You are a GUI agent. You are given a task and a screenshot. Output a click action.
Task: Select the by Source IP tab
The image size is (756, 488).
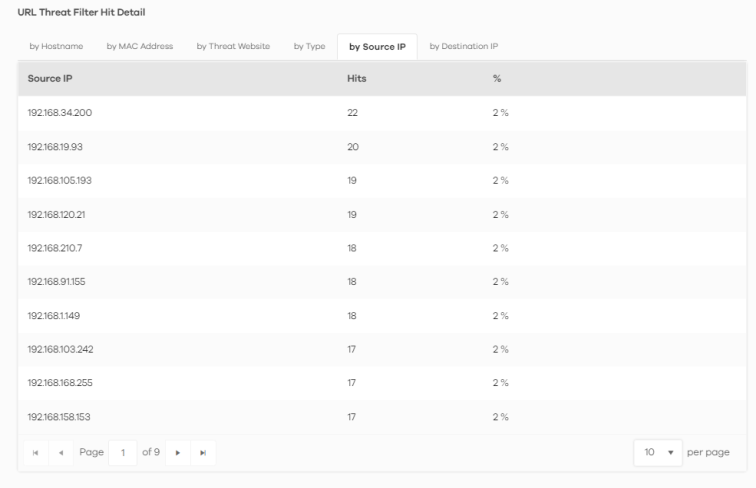(x=377, y=46)
